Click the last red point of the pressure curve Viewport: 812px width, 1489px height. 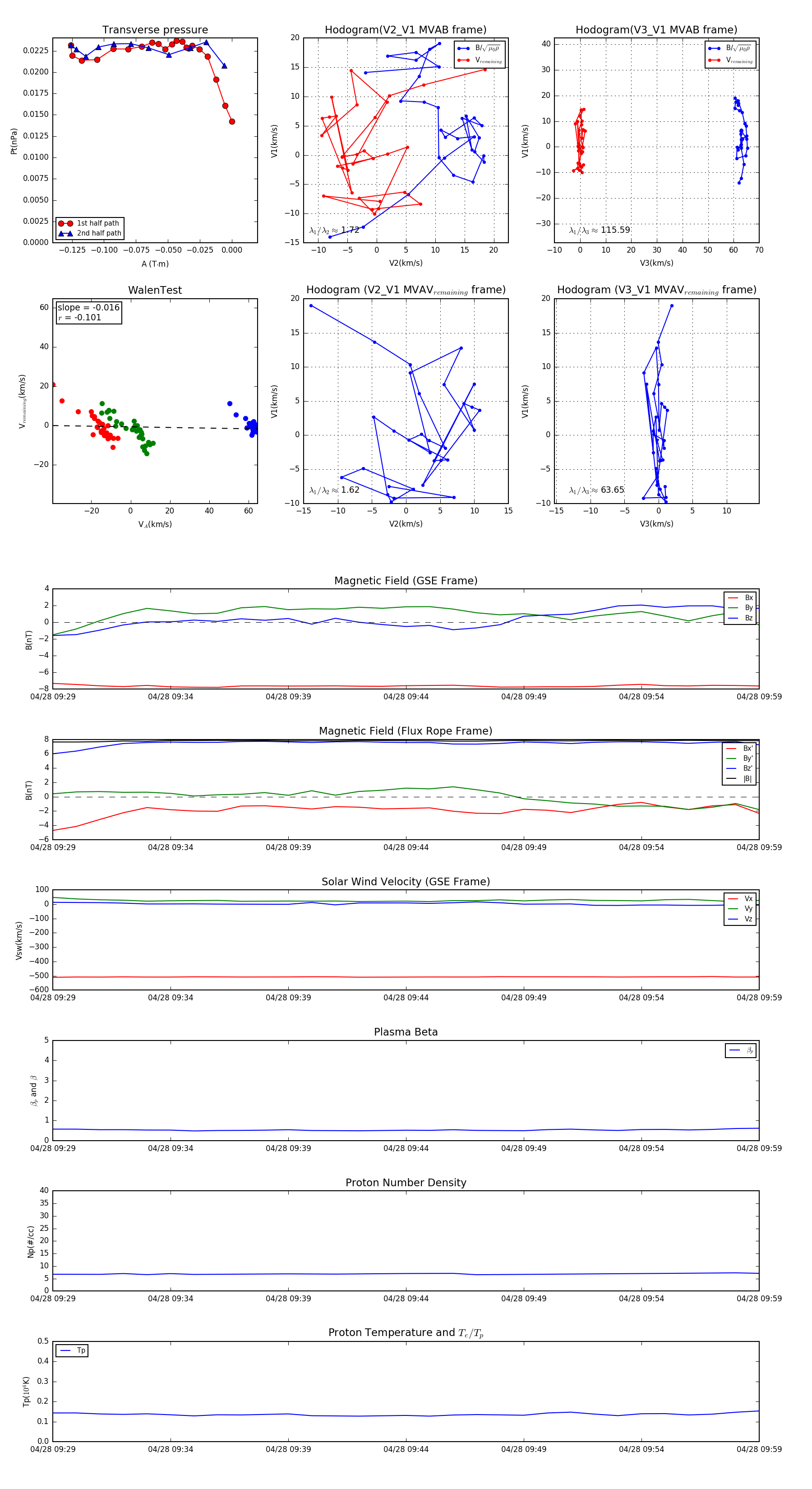click(x=232, y=121)
